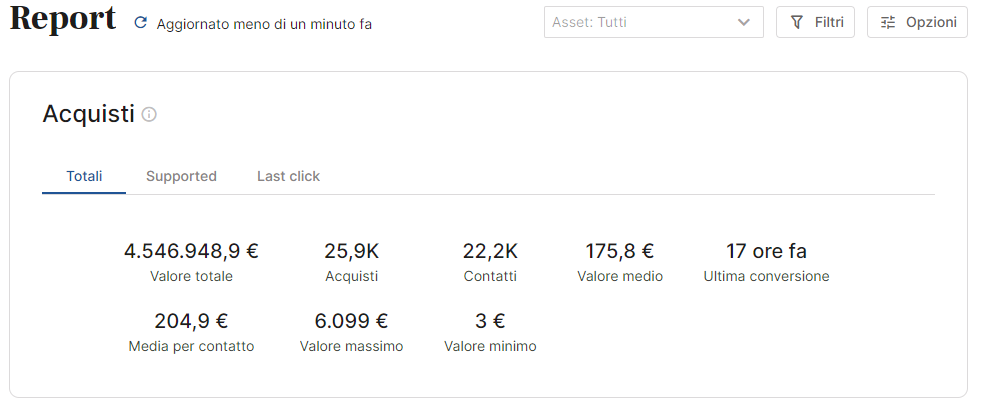Click the Aggiornato meno di un minuto fa text

264,24
